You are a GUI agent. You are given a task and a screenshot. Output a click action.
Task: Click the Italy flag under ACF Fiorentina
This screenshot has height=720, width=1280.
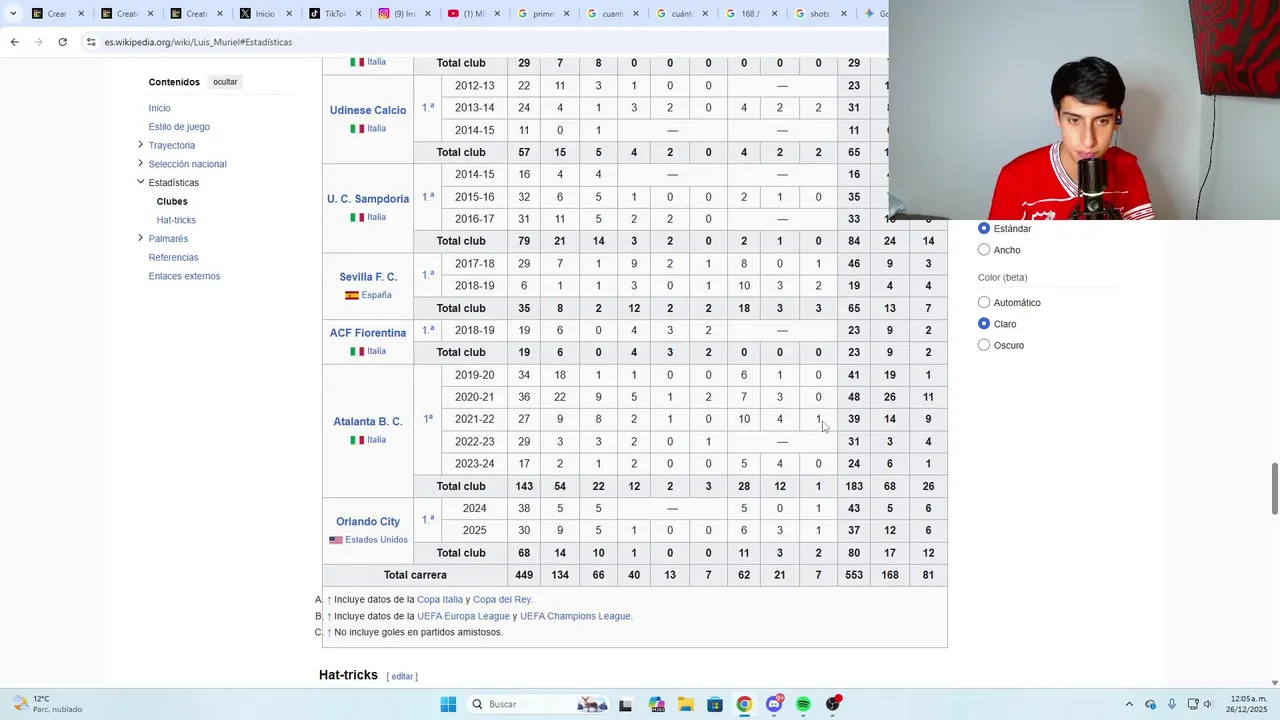click(357, 351)
